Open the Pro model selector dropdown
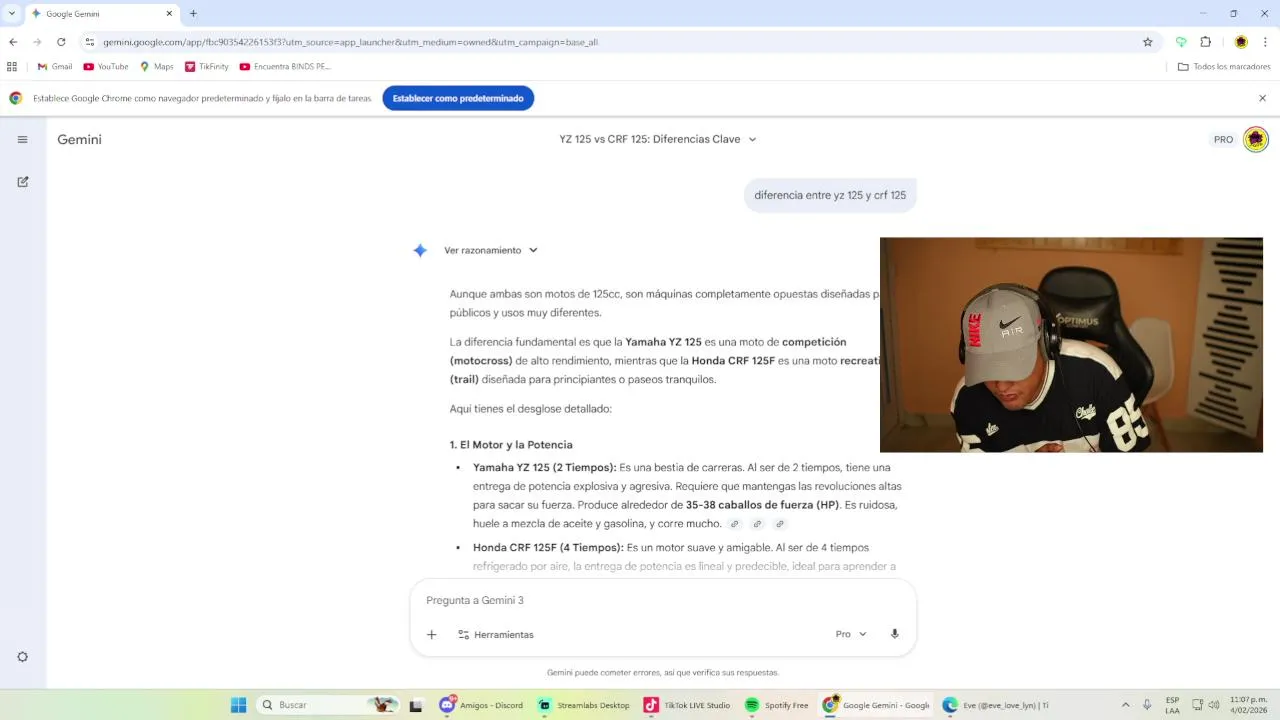 [851, 634]
